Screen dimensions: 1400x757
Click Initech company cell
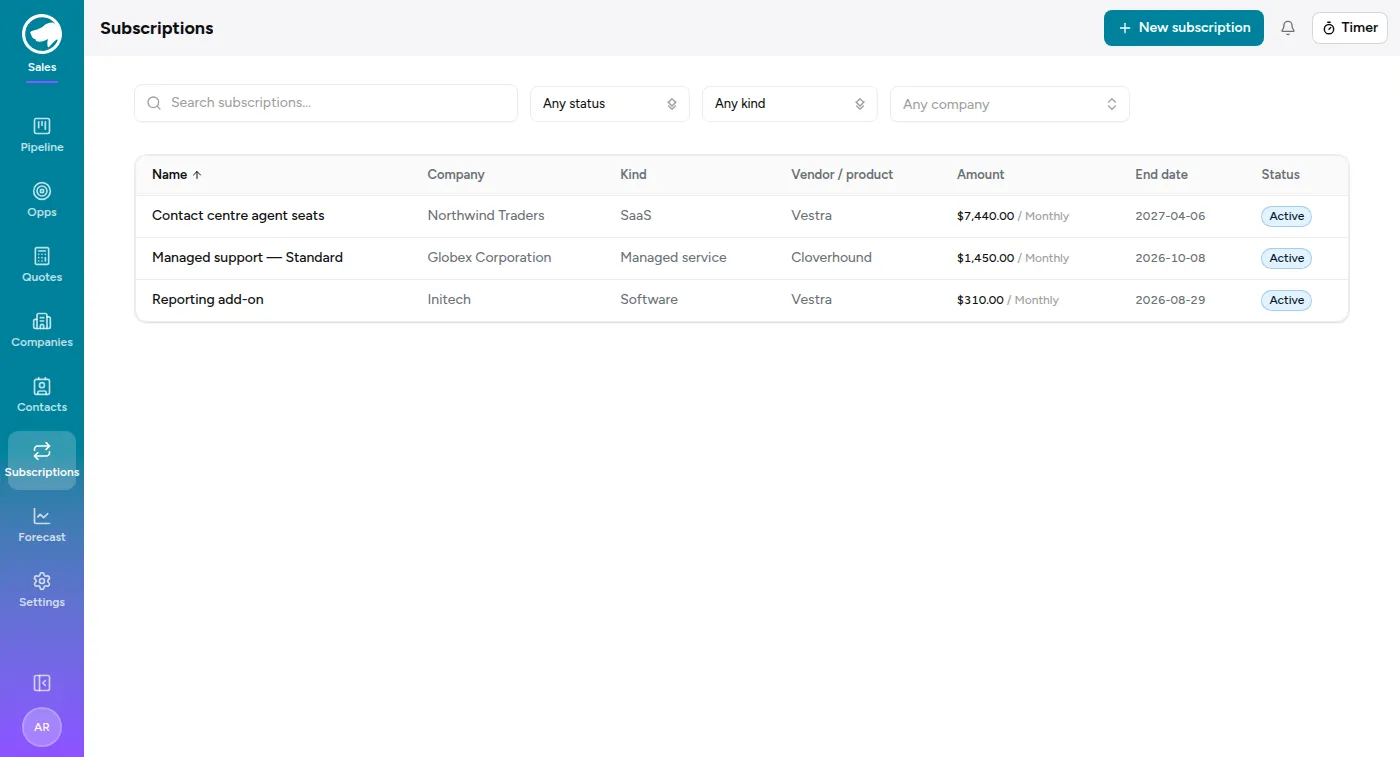(x=449, y=300)
